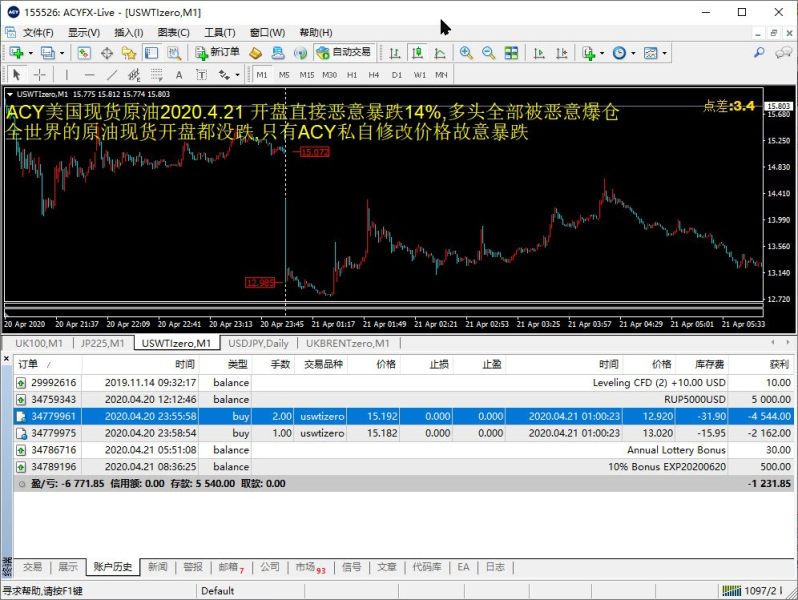Select the Fibonacci retracement tool
Screen dimensions: 798x600
(157, 75)
